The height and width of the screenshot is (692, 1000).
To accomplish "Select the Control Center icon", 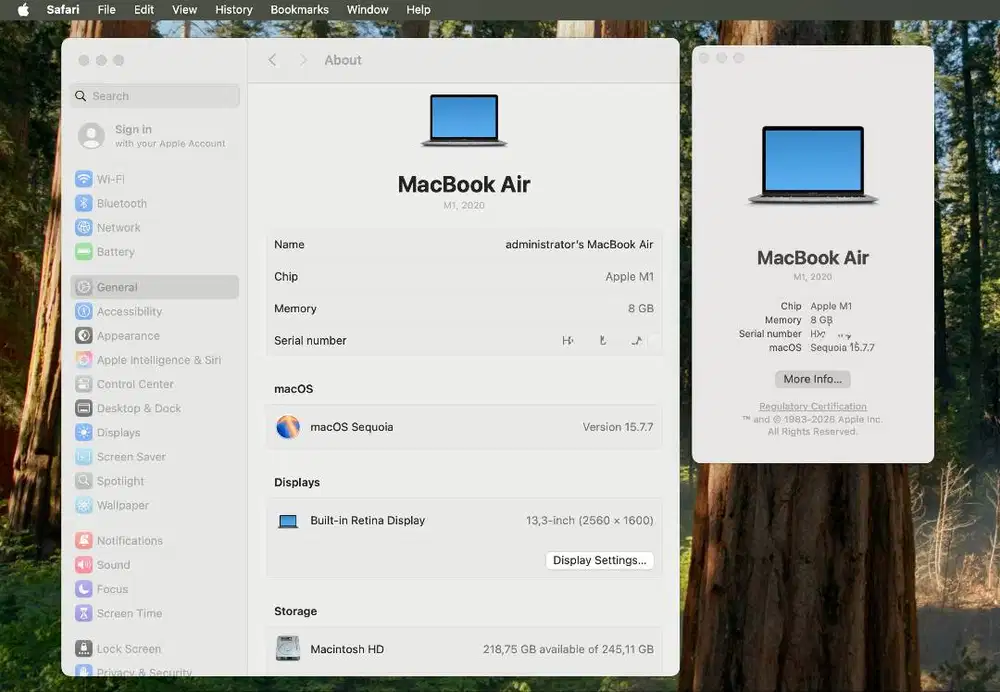I will point(84,384).
